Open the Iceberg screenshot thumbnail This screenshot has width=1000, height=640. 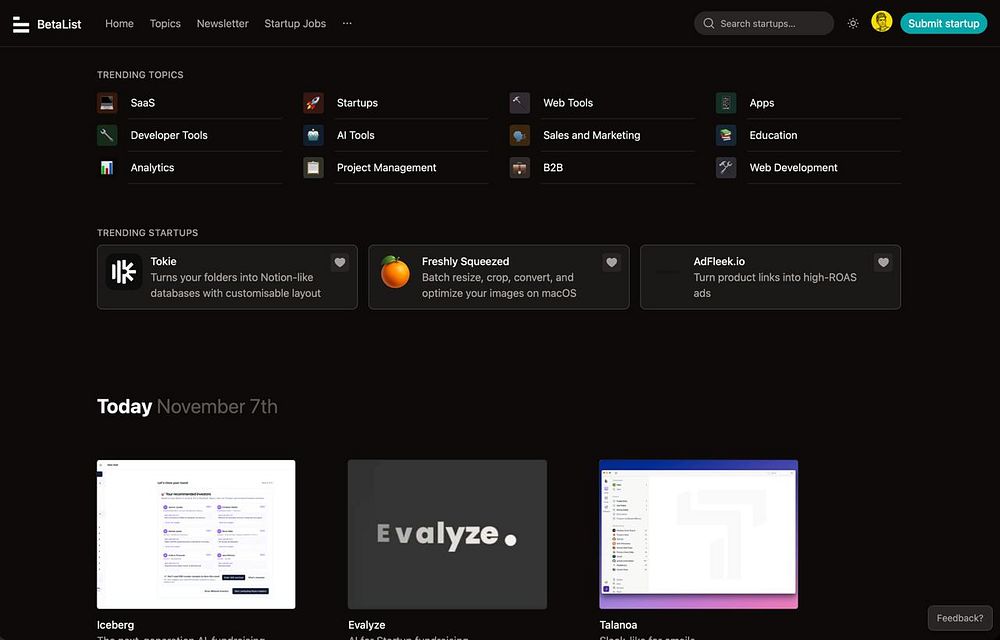click(x=196, y=534)
